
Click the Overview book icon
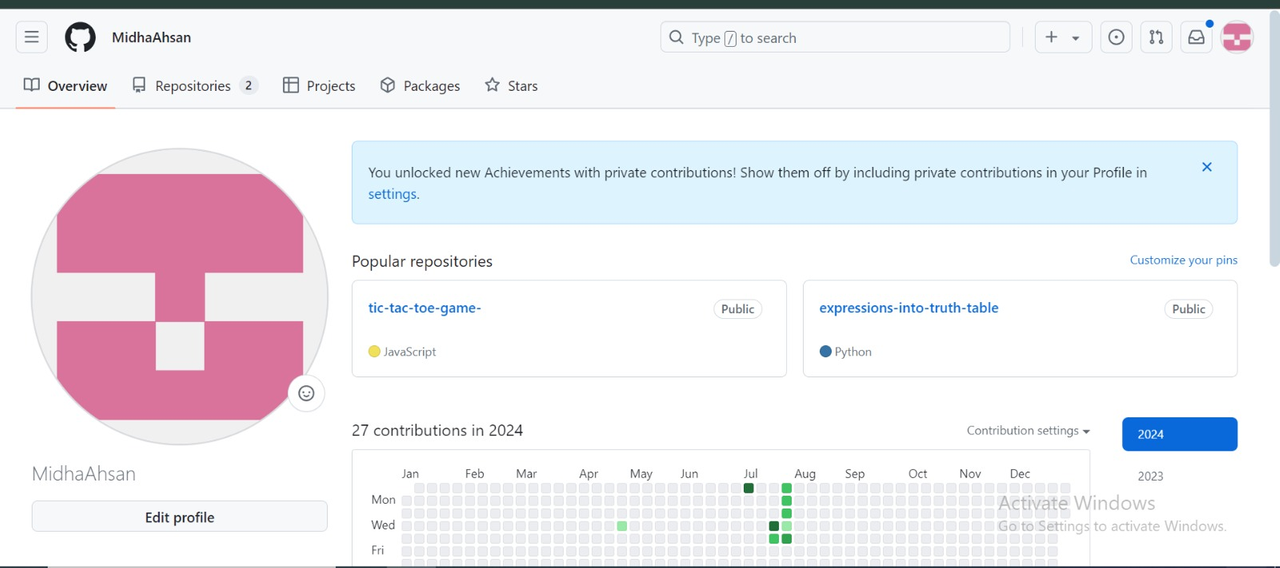click(32, 86)
